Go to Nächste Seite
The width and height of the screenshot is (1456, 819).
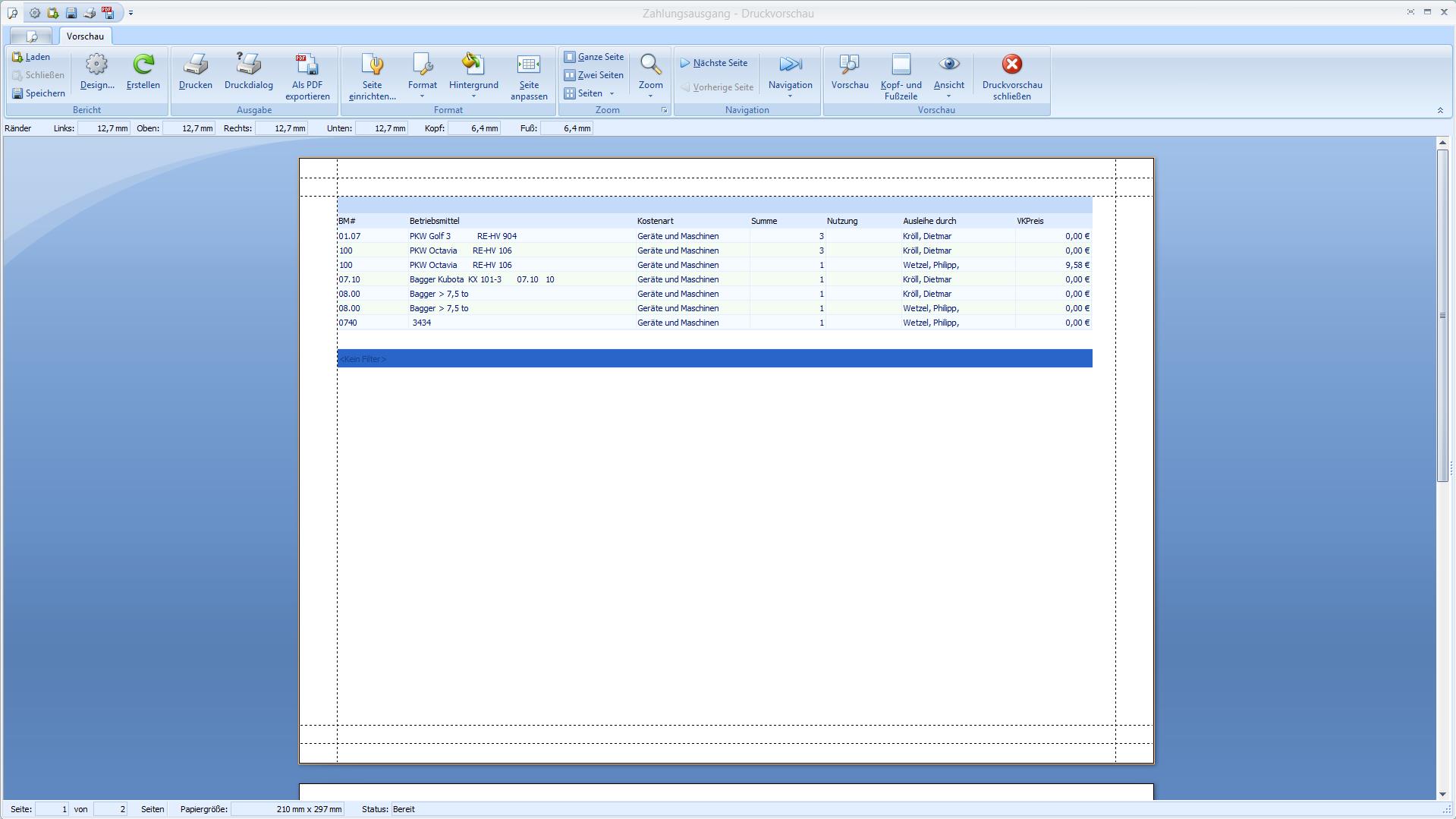tap(714, 63)
